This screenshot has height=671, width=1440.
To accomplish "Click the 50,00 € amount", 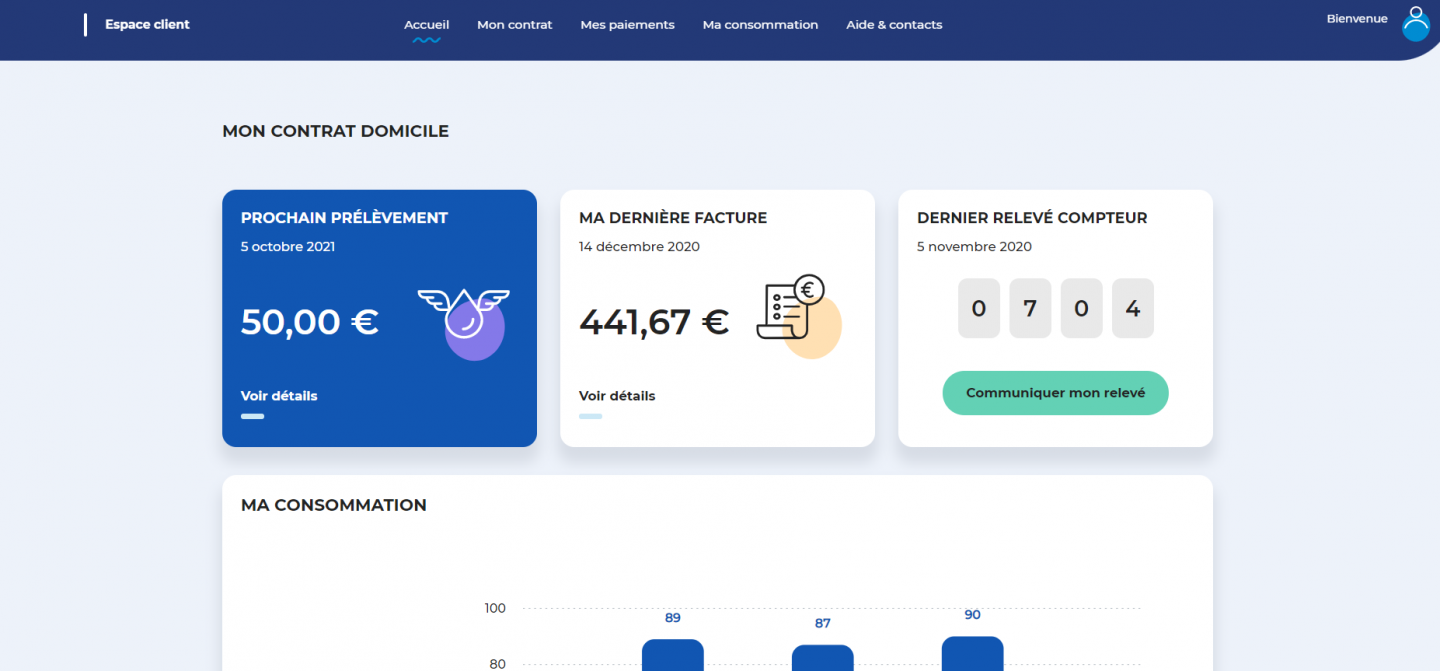I will coord(309,322).
